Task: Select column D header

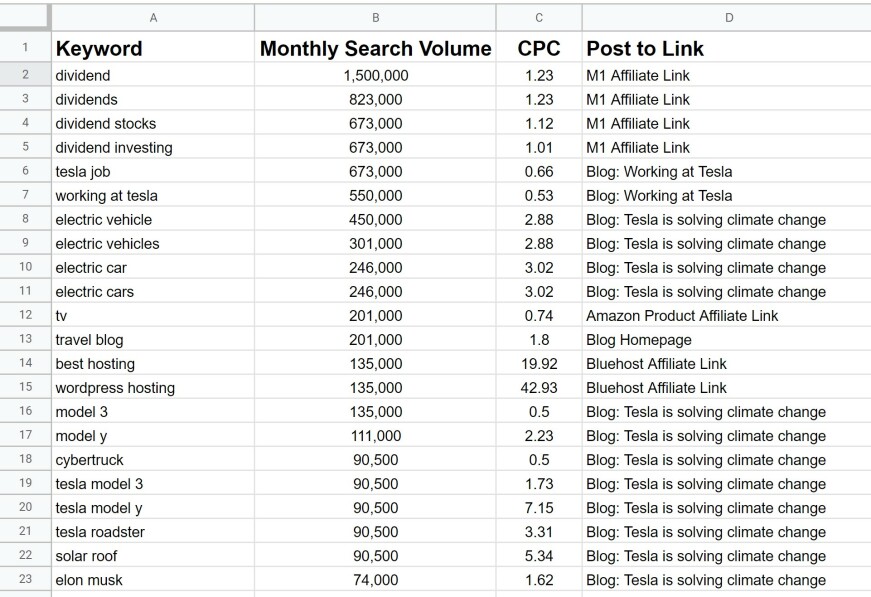Action: 727,17
